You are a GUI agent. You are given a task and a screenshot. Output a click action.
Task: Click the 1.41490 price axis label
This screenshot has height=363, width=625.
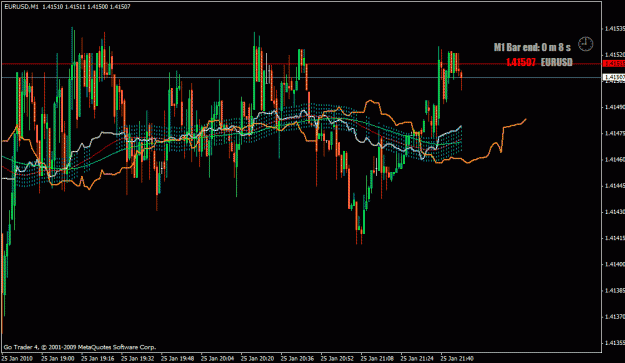pyautogui.click(x=615, y=107)
